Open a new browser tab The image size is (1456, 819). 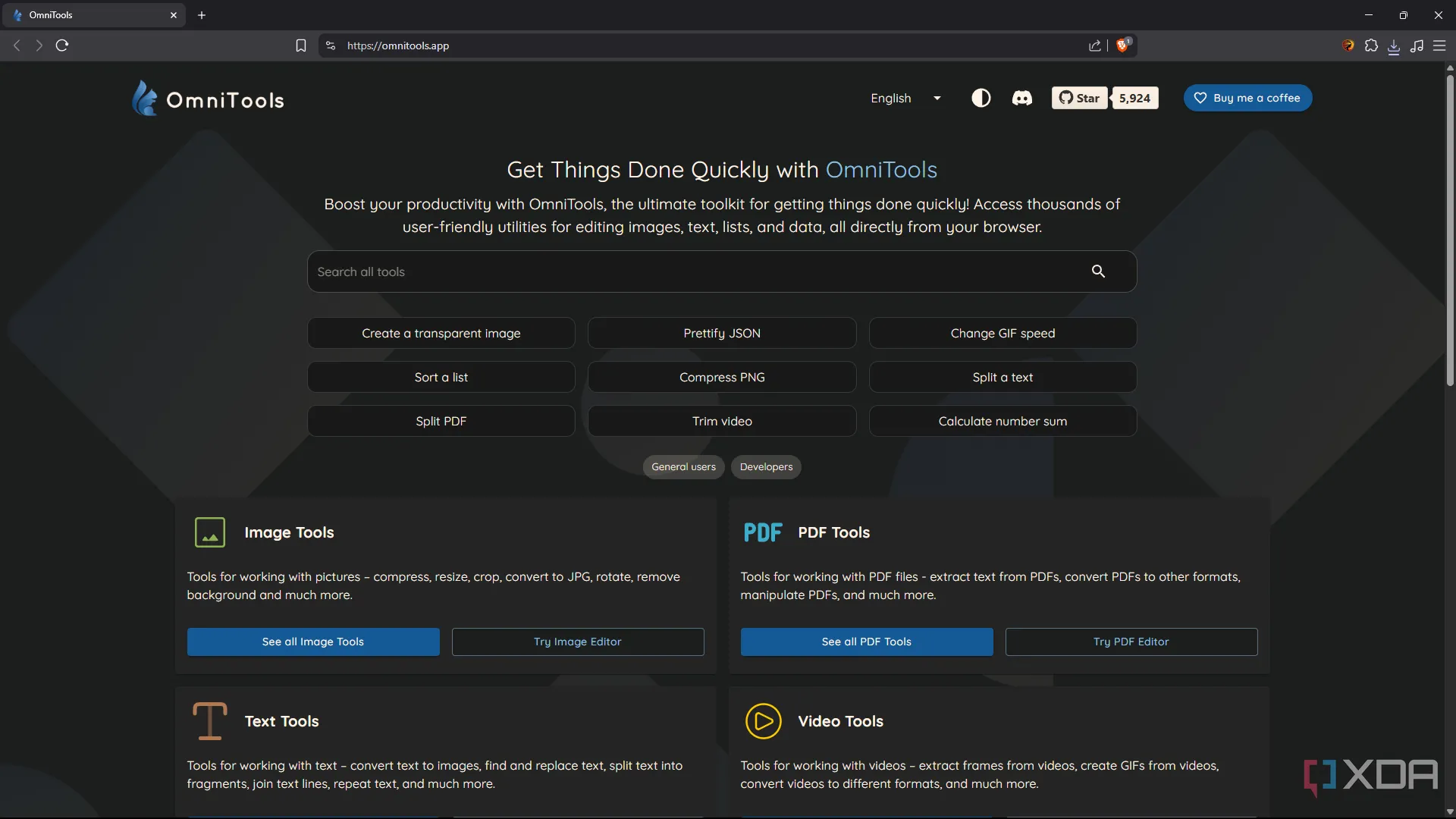click(x=202, y=14)
